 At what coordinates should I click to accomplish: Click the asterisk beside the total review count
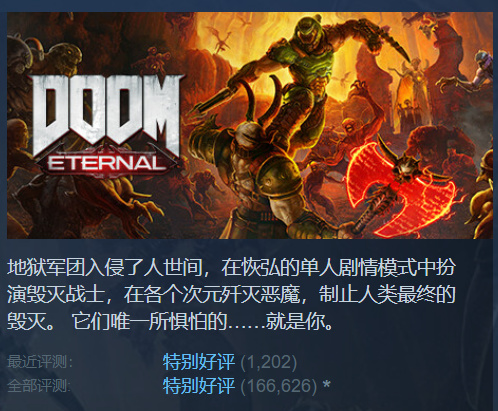pyautogui.click(x=327, y=386)
